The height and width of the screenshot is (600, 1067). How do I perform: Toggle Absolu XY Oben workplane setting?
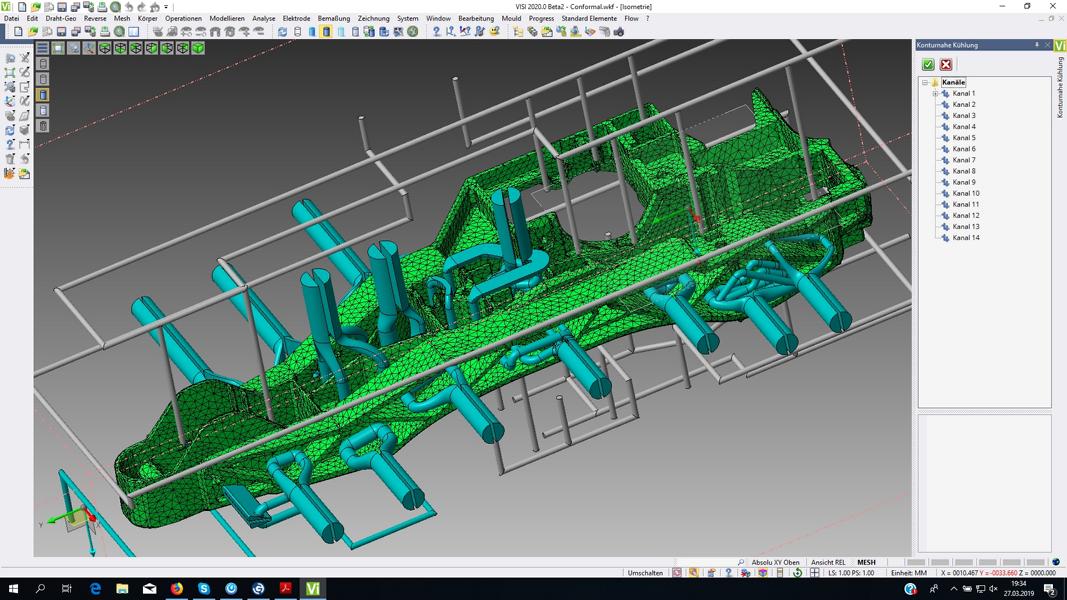click(x=775, y=563)
